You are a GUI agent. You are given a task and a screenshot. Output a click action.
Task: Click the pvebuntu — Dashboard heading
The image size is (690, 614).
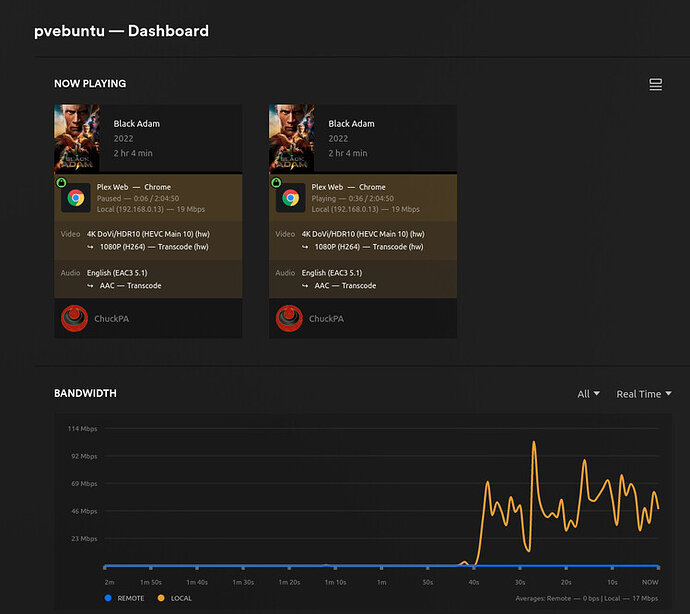(x=121, y=31)
